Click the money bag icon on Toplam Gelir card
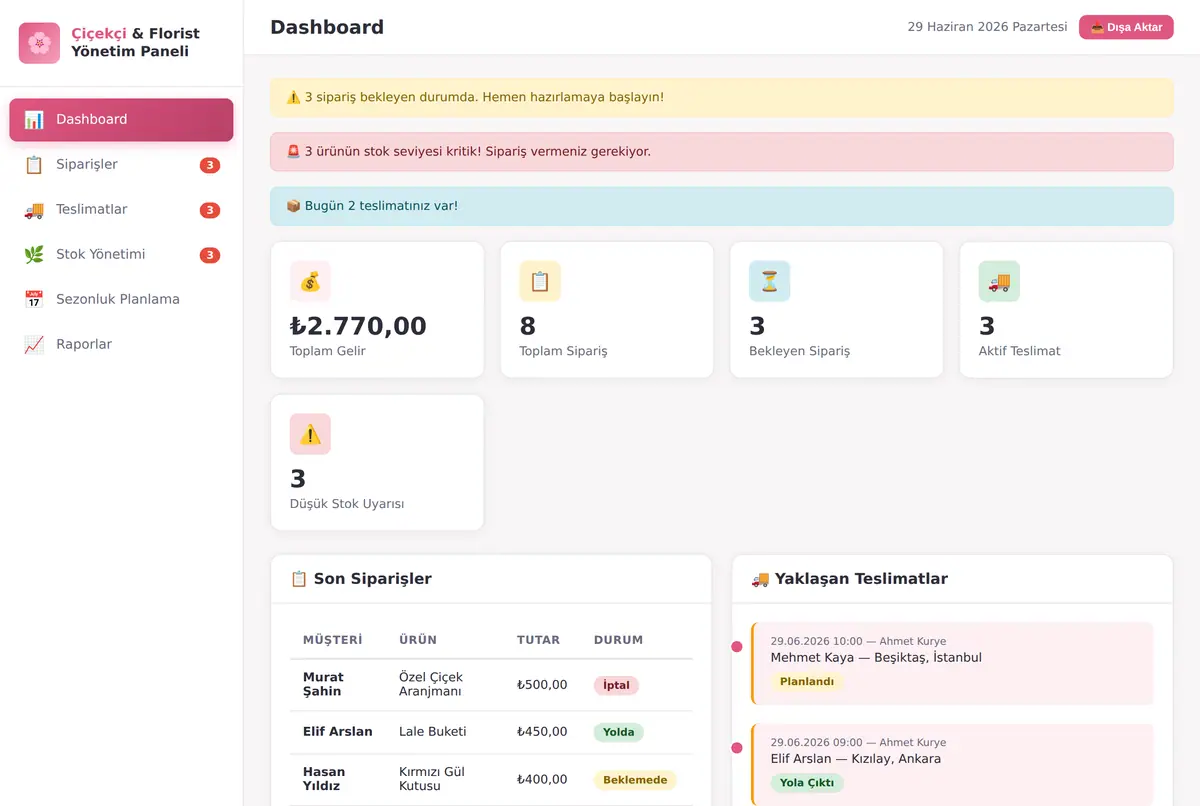 pyautogui.click(x=310, y=281)
